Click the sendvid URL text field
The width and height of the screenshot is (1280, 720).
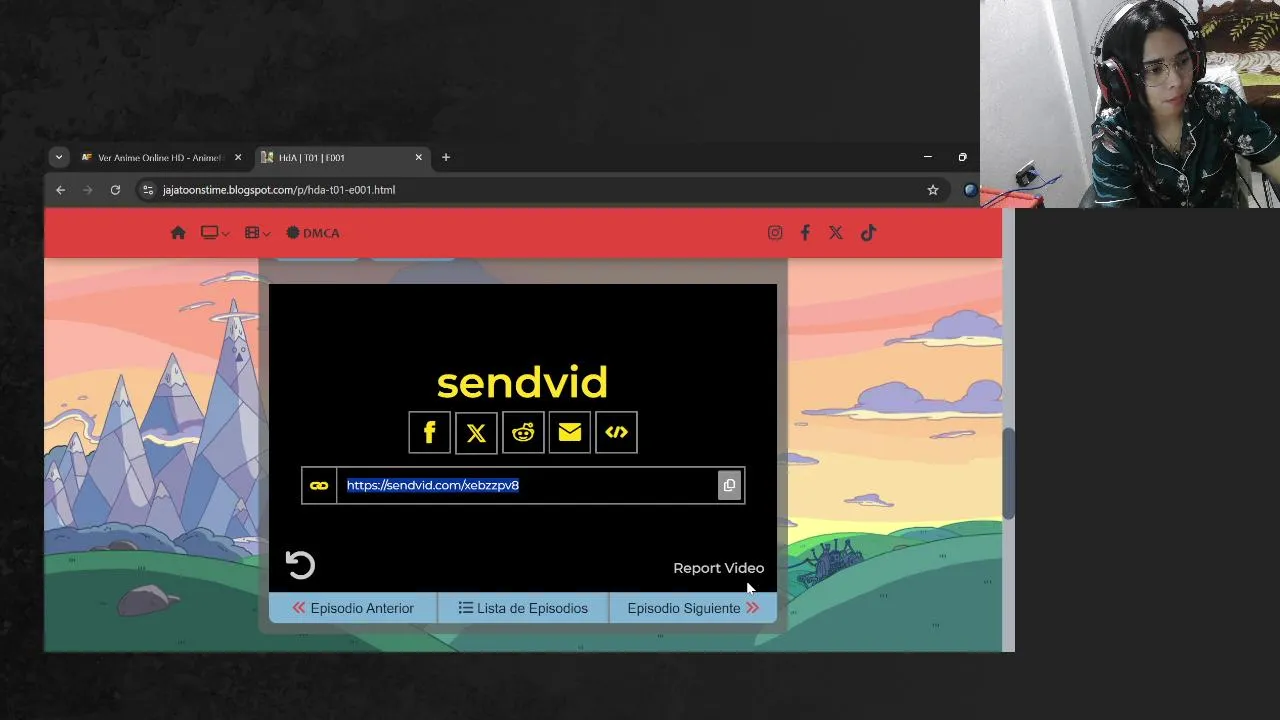[527, 485]
